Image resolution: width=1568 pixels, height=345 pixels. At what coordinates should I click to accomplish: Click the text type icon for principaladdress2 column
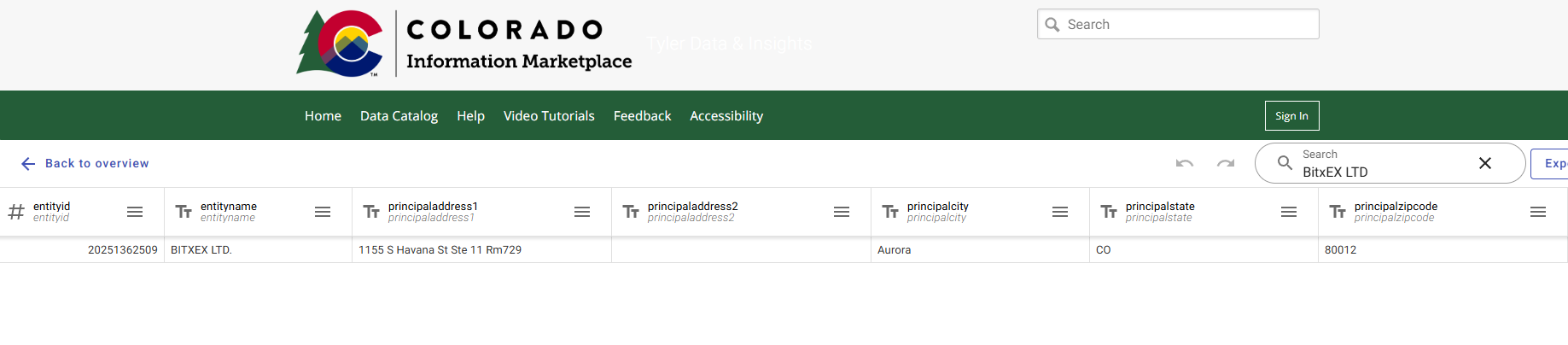point(631,212)
